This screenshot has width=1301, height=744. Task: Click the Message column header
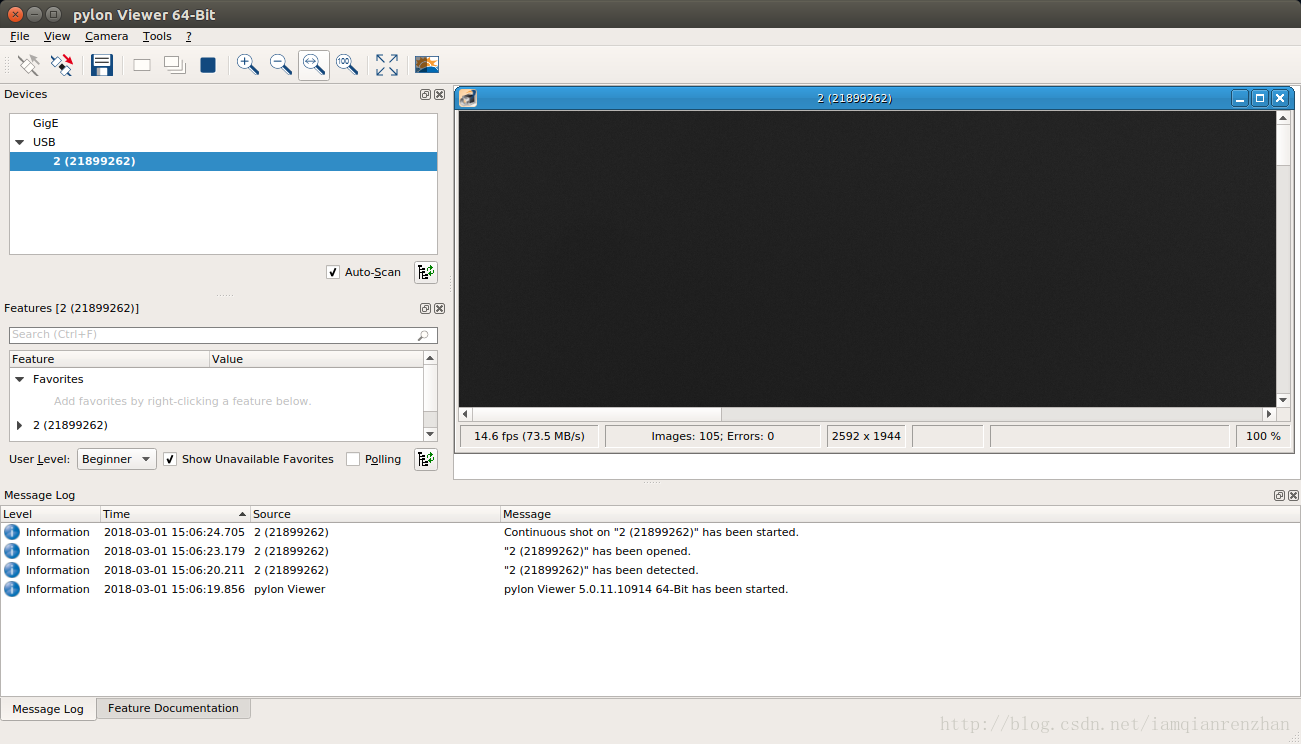coord(899,514)
